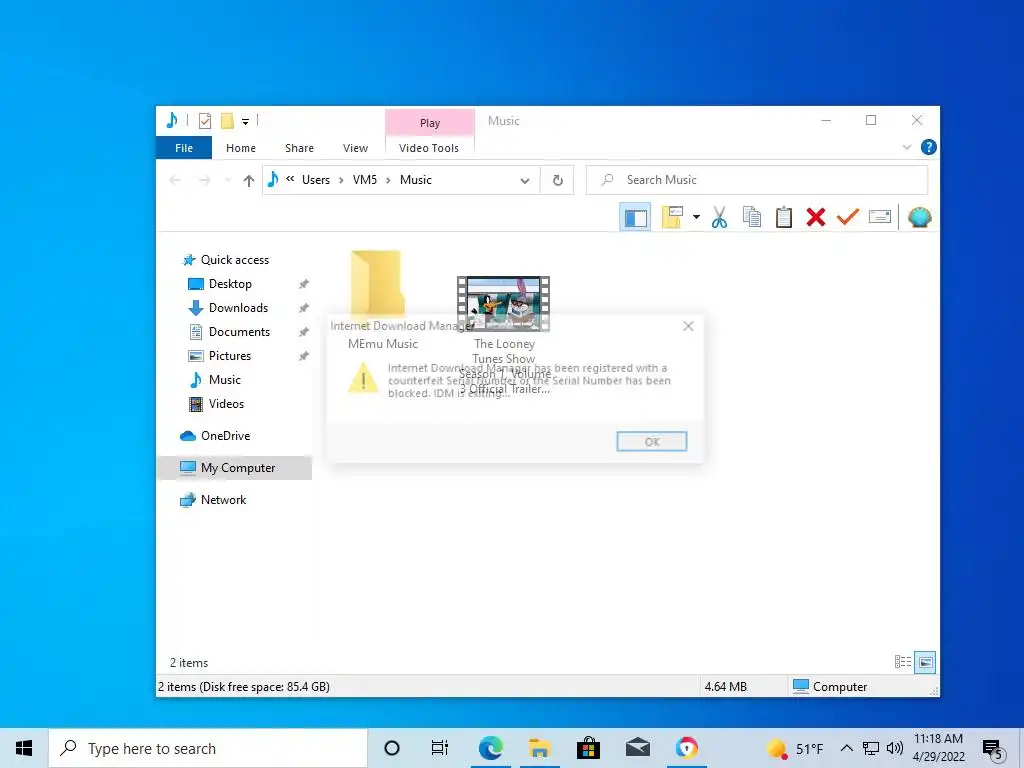Image resolution: width=1024 pixels, height=768 pixels.
Task: Switch to the Share ribbon tab
Action: click(299, 148)
